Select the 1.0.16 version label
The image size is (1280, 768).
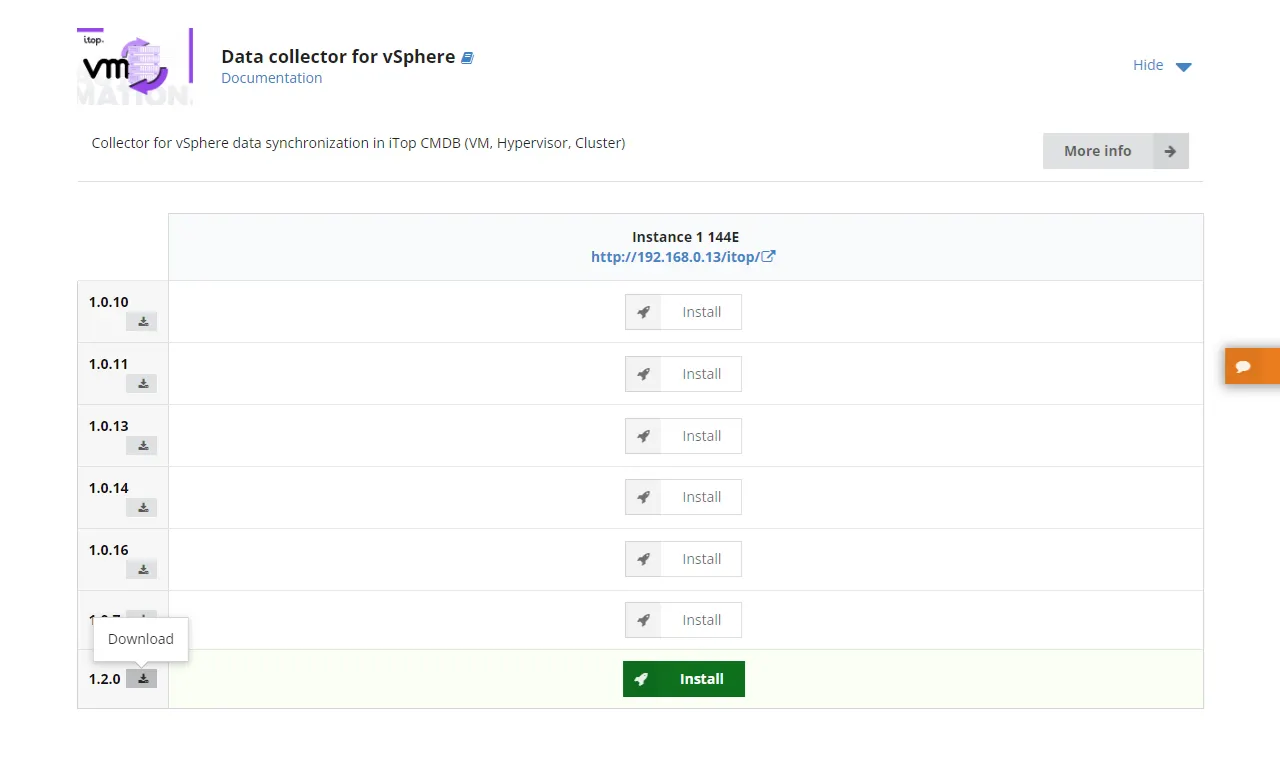pos(109,550)
